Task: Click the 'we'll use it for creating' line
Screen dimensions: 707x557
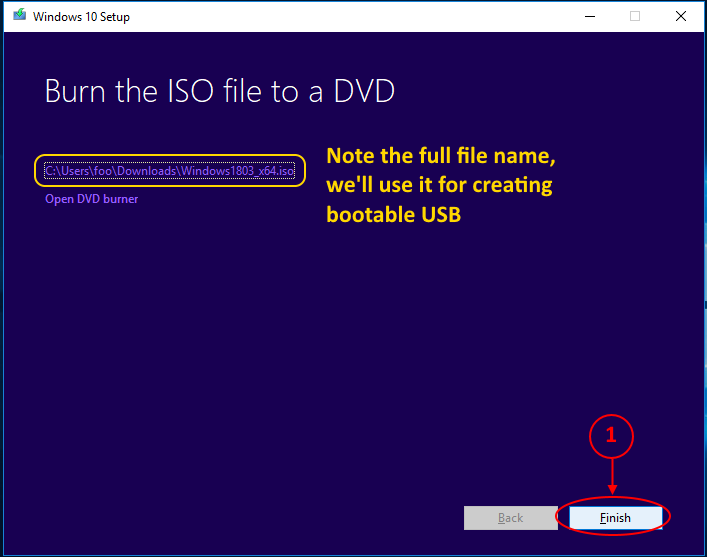Action: click(439, 185)
